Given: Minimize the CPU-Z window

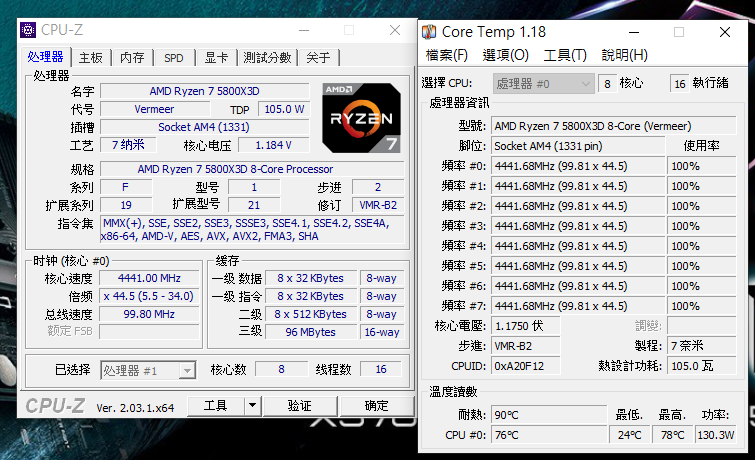Looking at the screenshot, I should tap(304, 30).
